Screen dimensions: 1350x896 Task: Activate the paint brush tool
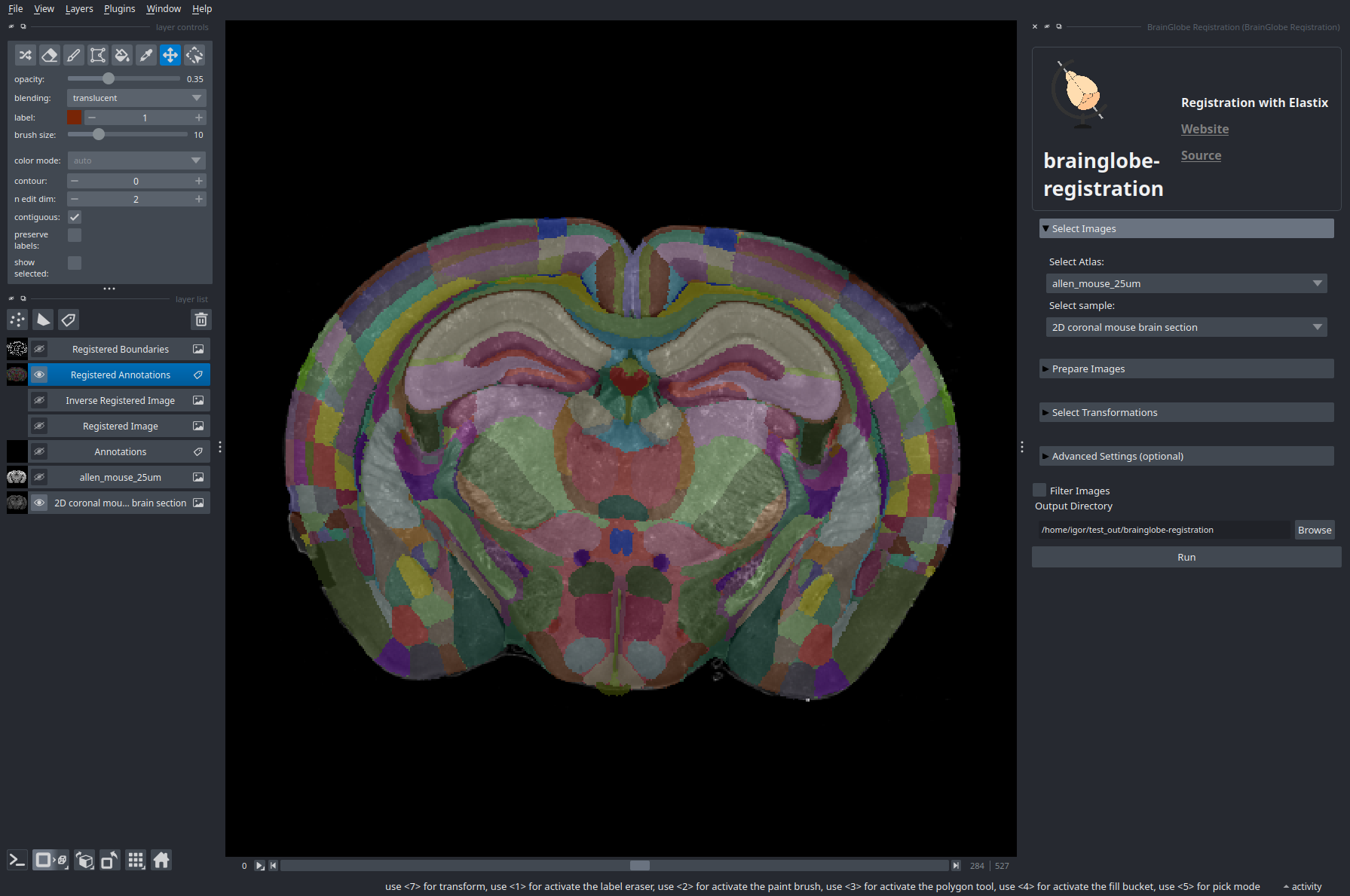click(x=73, y=55)
